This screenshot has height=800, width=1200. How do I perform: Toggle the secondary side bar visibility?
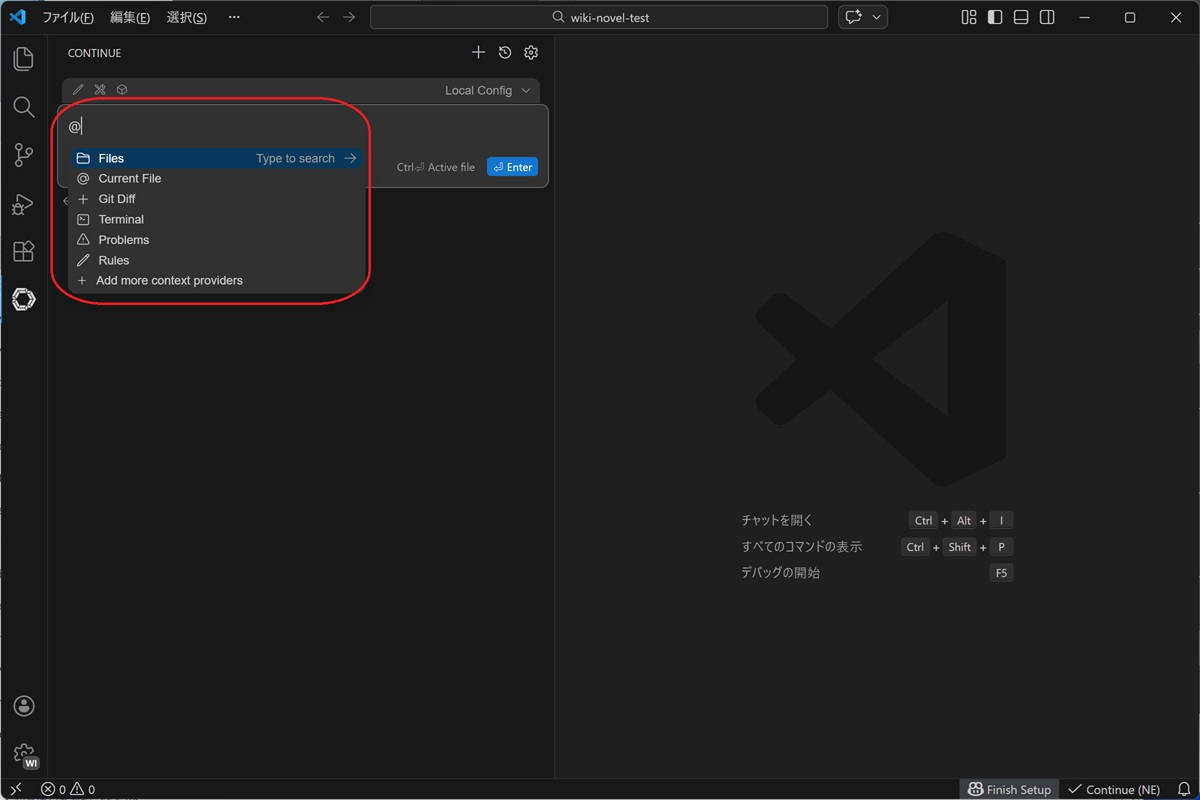point(1047,18)
